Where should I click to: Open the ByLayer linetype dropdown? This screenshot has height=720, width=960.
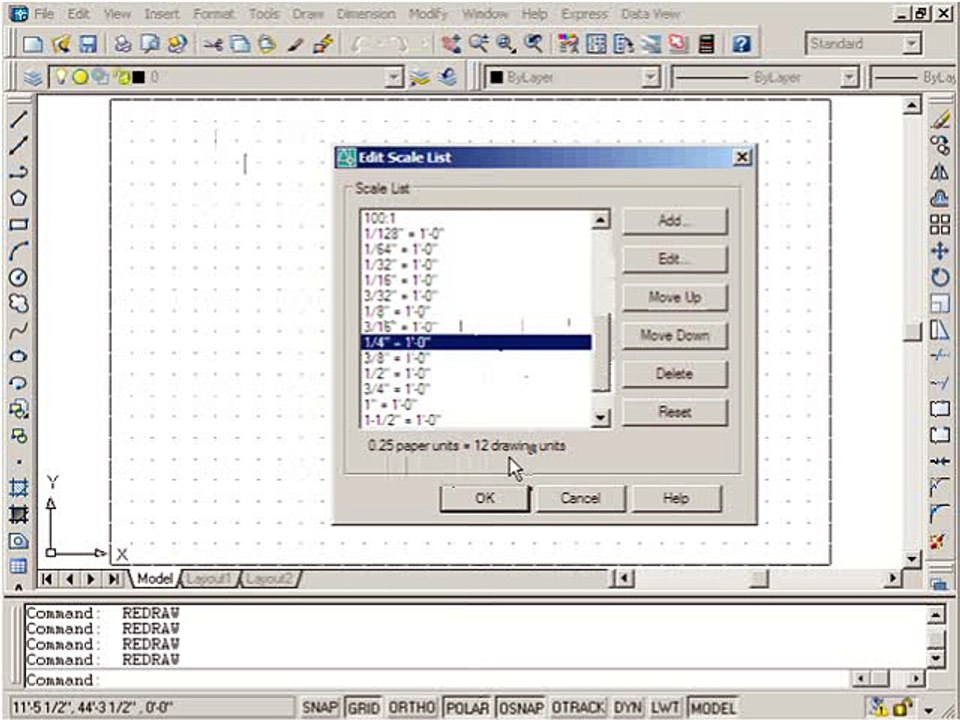pyautogui.click(x=849, y=78)
